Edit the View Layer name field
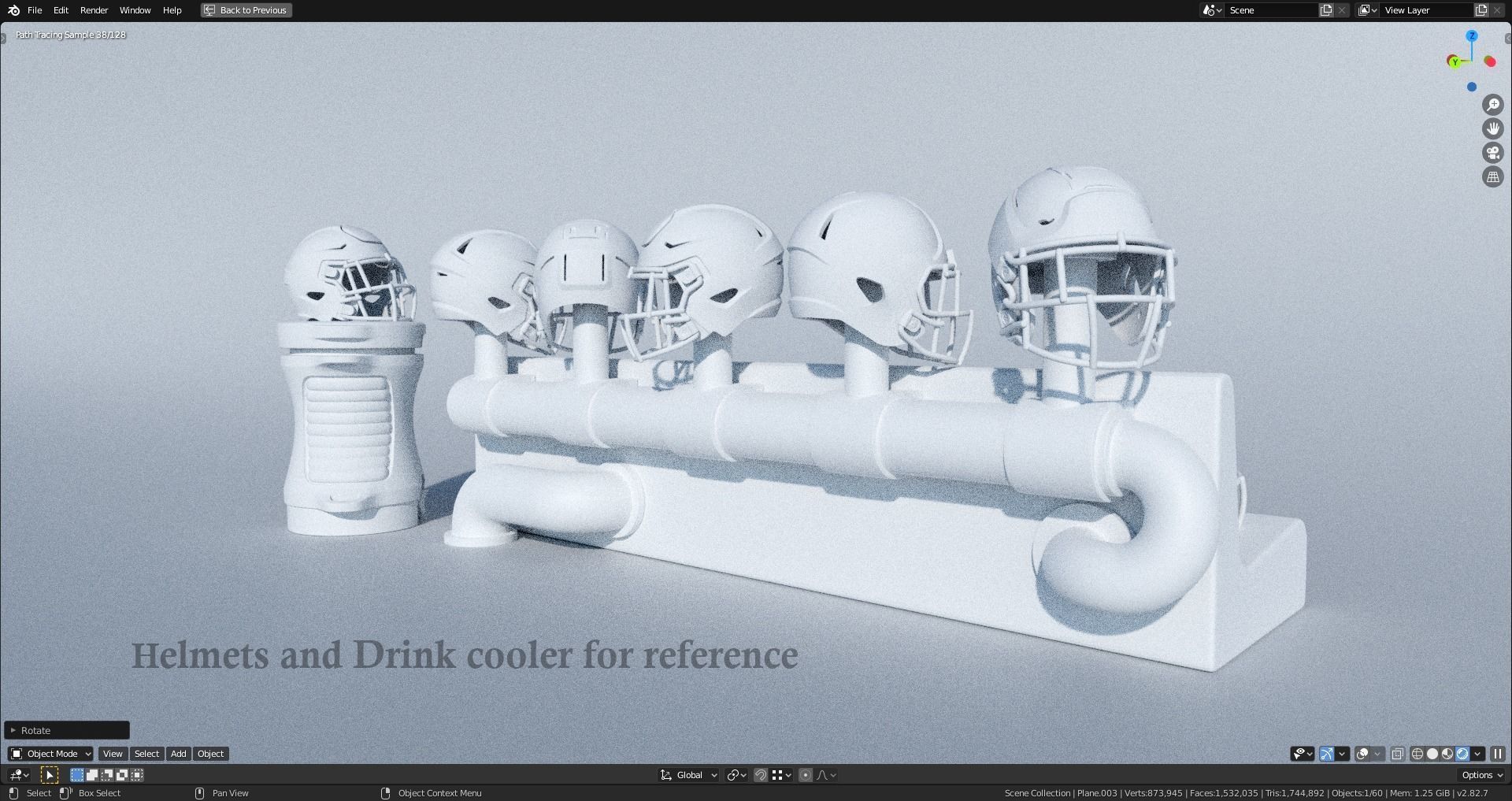 click(1427, 10)
